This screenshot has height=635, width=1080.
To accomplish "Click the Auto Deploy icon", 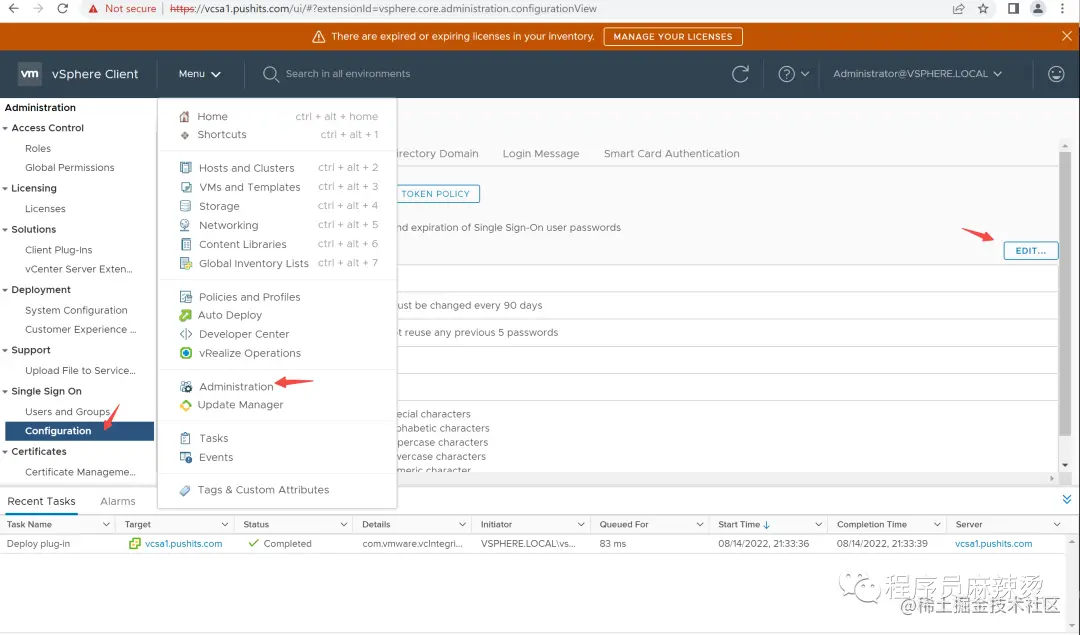I will (x=185, y=315).
